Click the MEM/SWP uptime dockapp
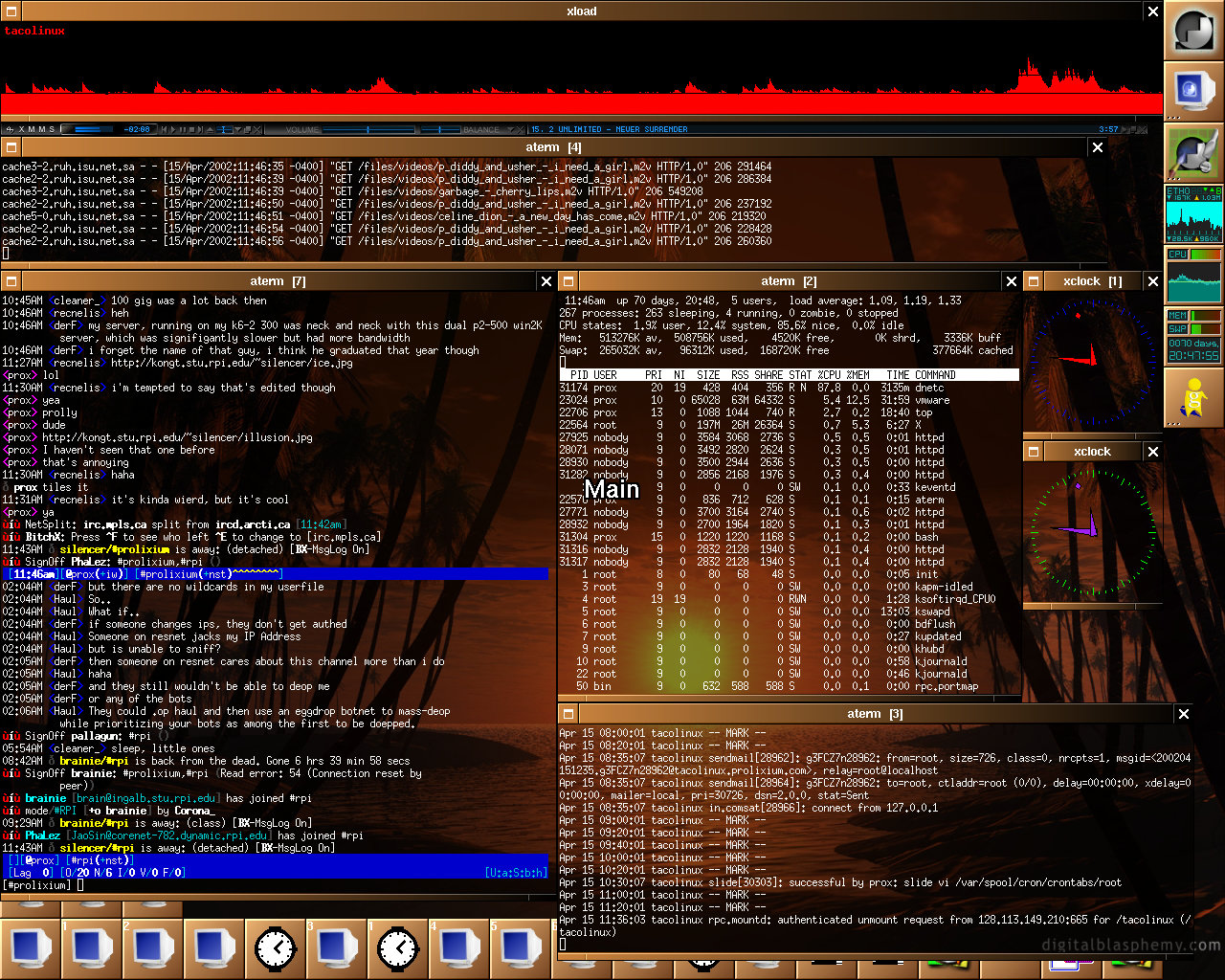Viewport: 1225px width, 980px height. 1194,337
